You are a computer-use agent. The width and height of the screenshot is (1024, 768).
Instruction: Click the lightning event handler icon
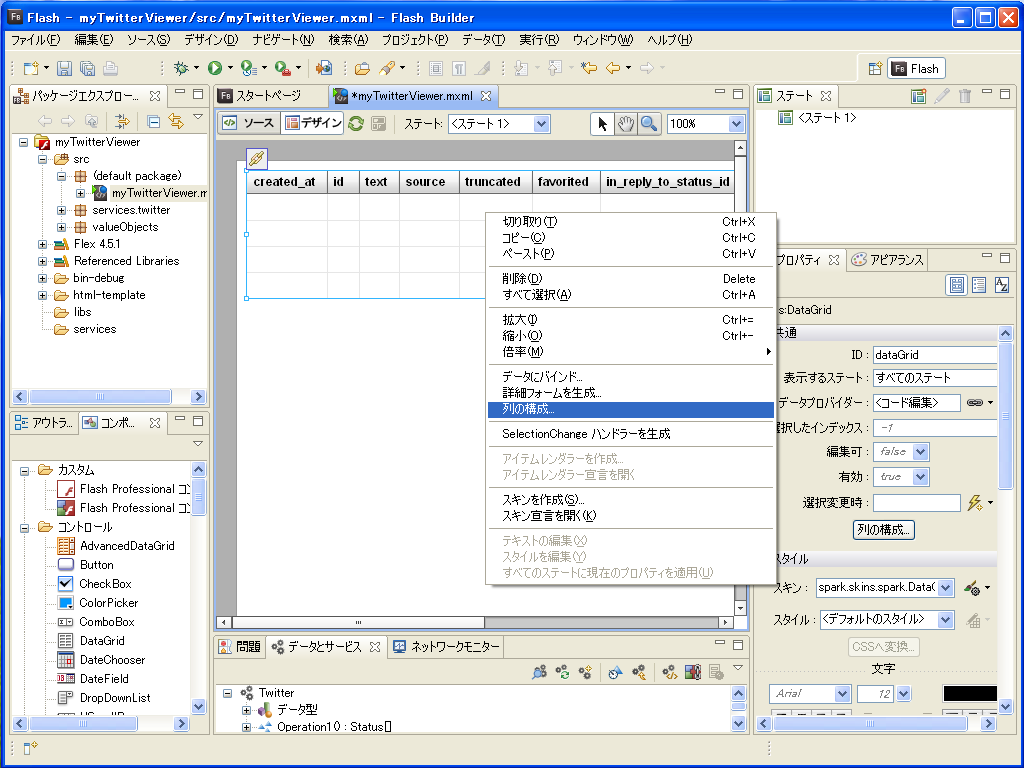974,503
